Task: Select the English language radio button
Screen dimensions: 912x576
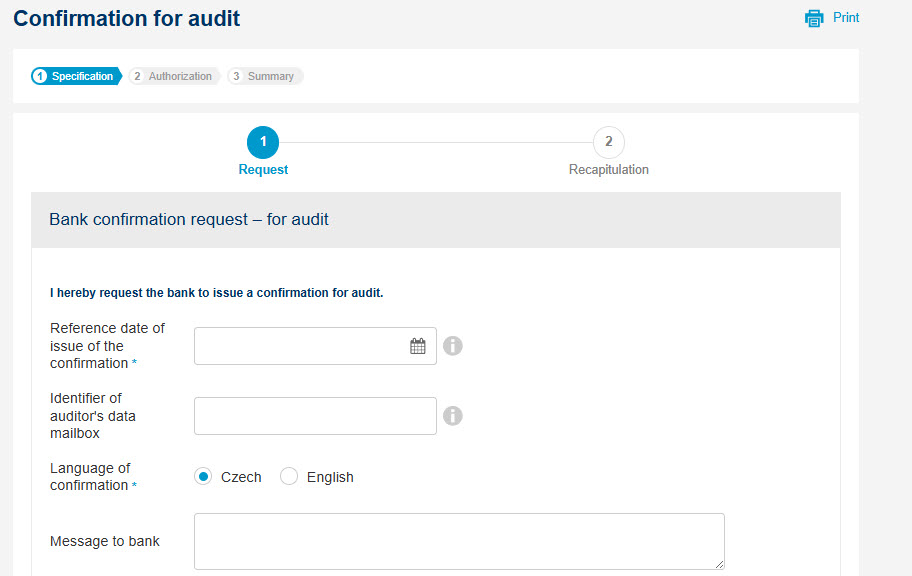Action: (288, 477)
